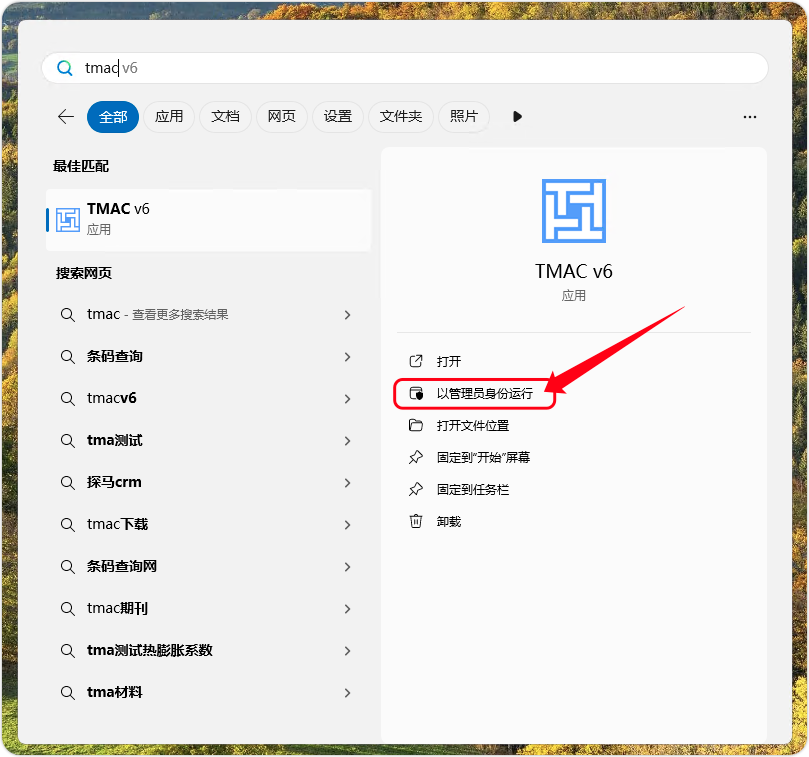Click the search icon beside 条码查询
The width and height of the screenshot is (809, 757).
(x=68, y=357)
